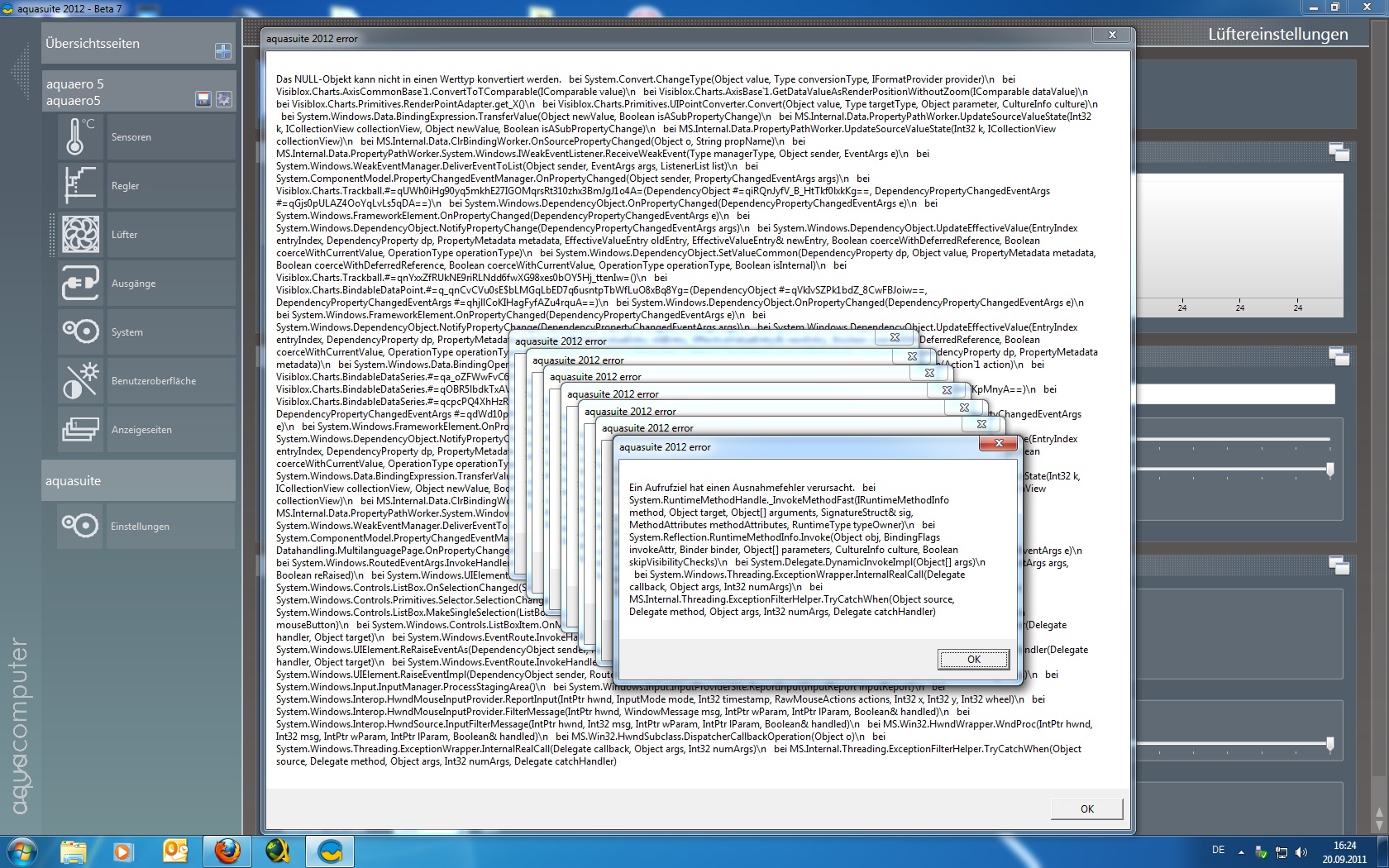
Task: Click the DE language indicator
Action: [1218, 850]
